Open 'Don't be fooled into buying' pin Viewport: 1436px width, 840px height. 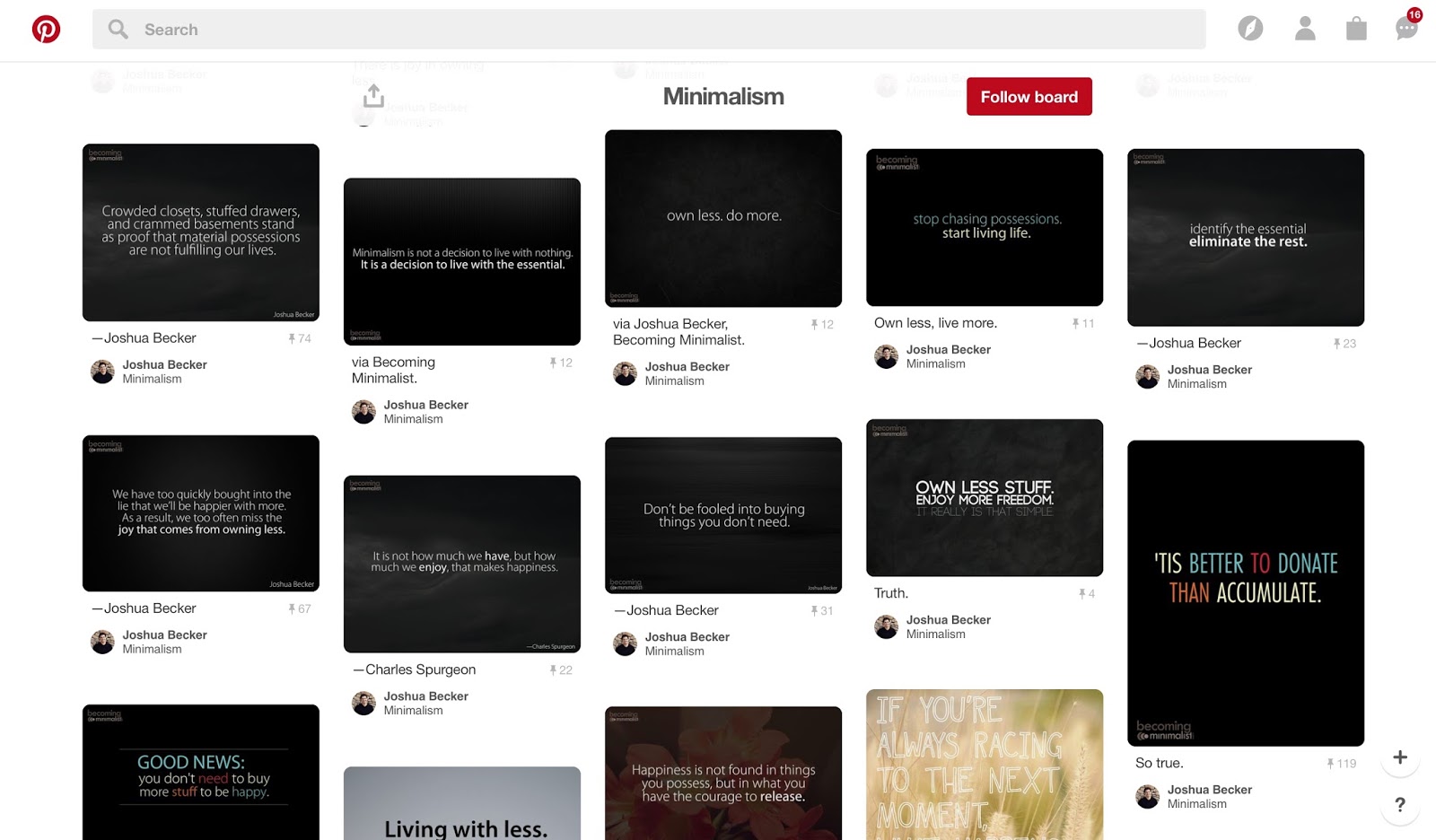pos(723,515)
